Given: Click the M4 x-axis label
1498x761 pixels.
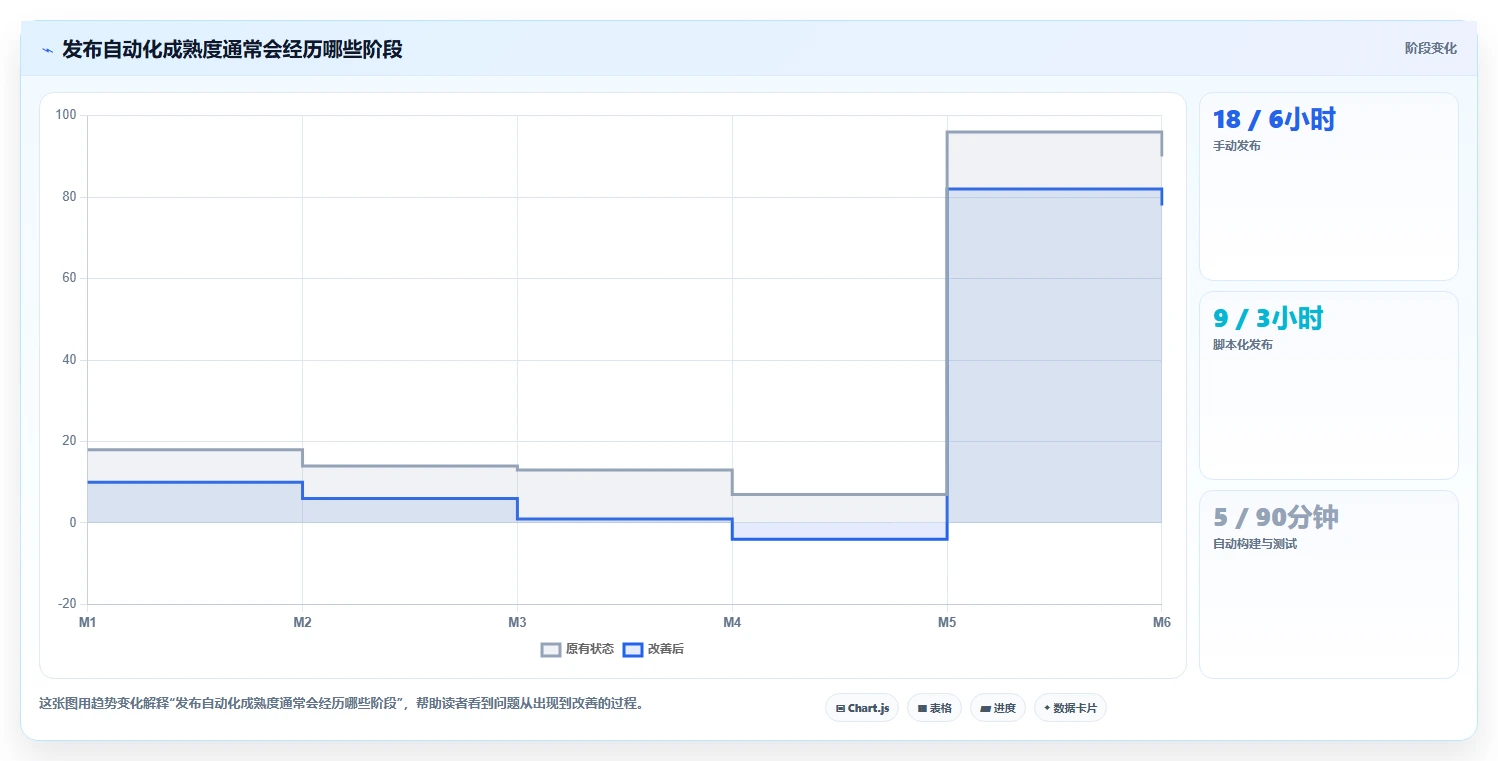Looking at the screenshot, I should 732,622.
